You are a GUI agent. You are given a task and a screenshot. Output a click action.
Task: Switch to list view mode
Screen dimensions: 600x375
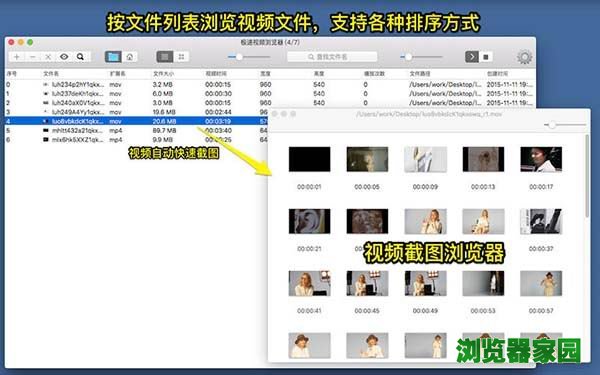coord(165,57)
